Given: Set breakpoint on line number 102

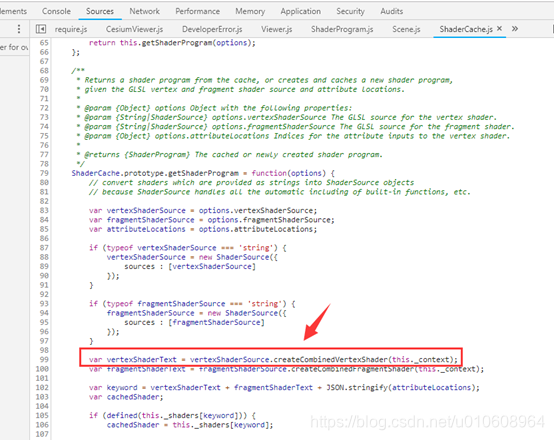Looking at the screenshot, I should point(42,388).
